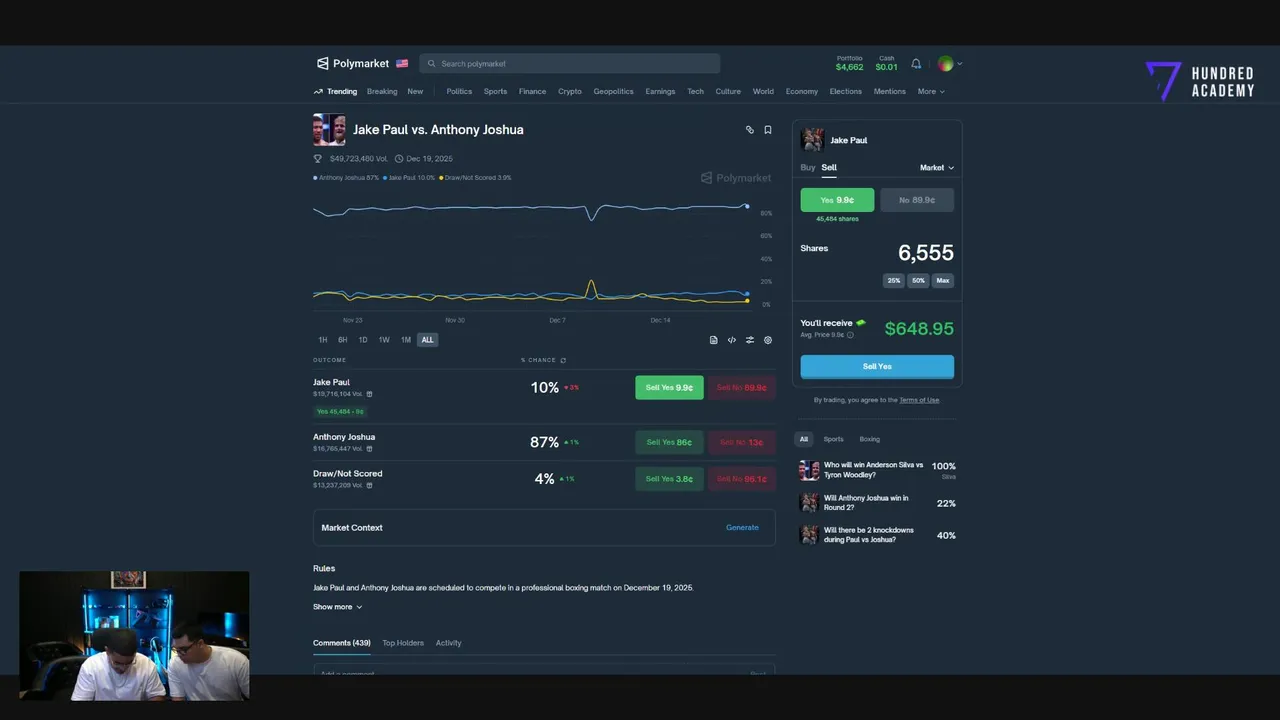Click Sell No 13¢ for Anthony Joshua
The height and width of the screenshot is (720, 1280).
tap(742, 442)
